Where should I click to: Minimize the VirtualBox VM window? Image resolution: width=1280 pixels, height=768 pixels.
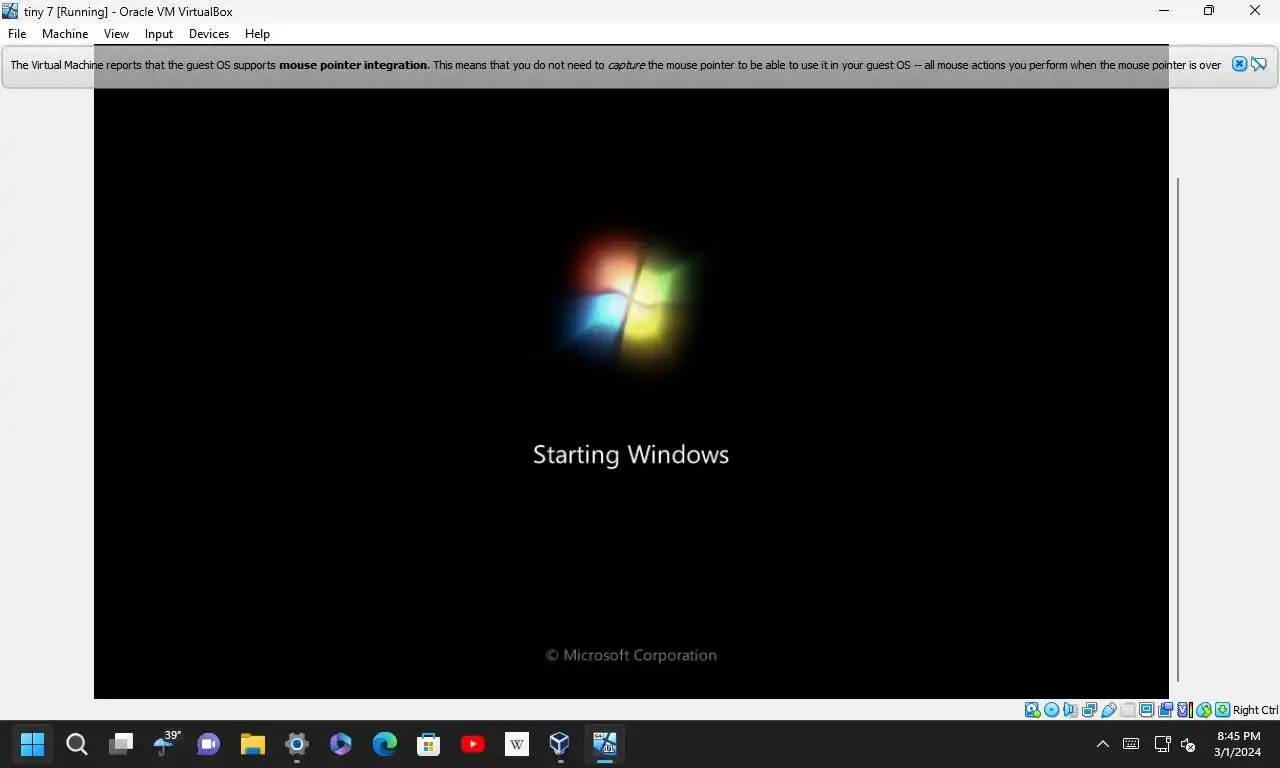[1164, 11]
